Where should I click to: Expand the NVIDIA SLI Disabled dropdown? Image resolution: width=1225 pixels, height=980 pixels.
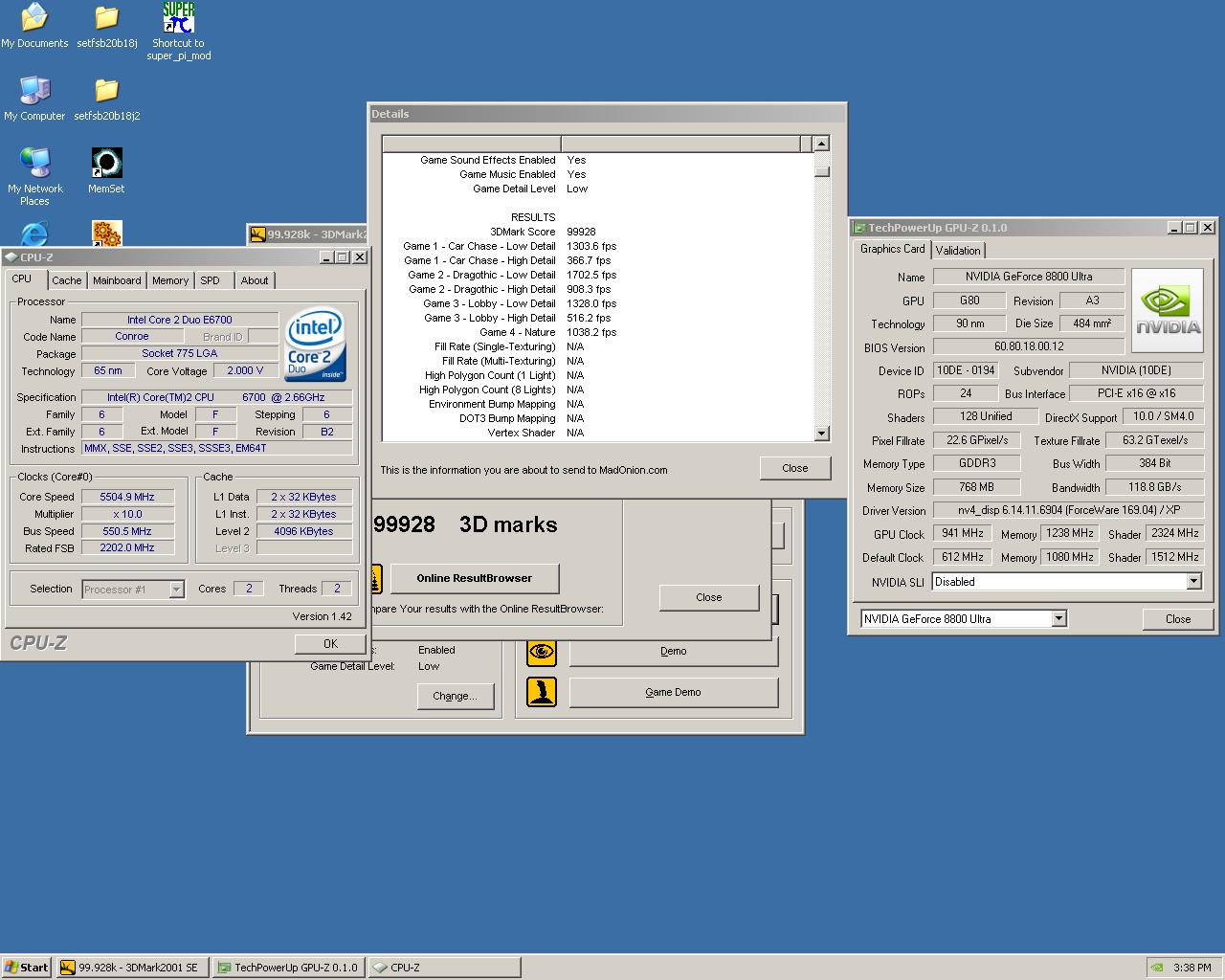[x=1193, y=582]
